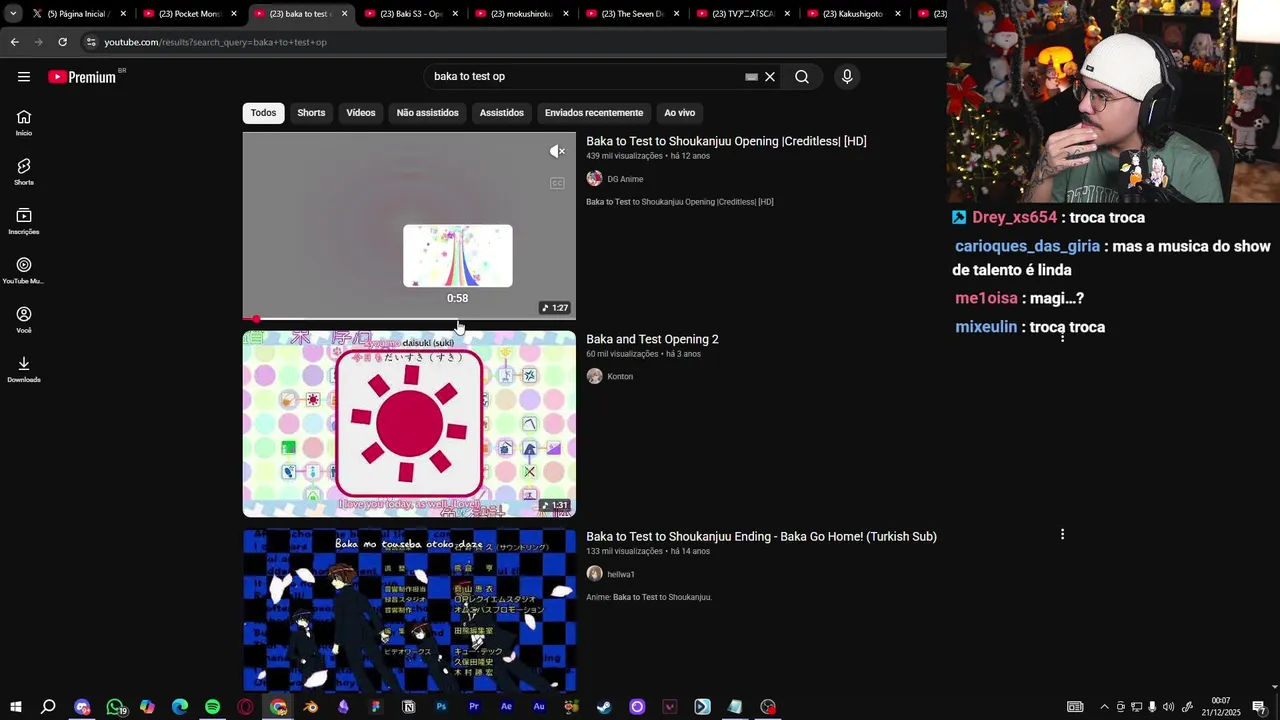Open WhatsApp from the taskbar

tap(115, 707)
